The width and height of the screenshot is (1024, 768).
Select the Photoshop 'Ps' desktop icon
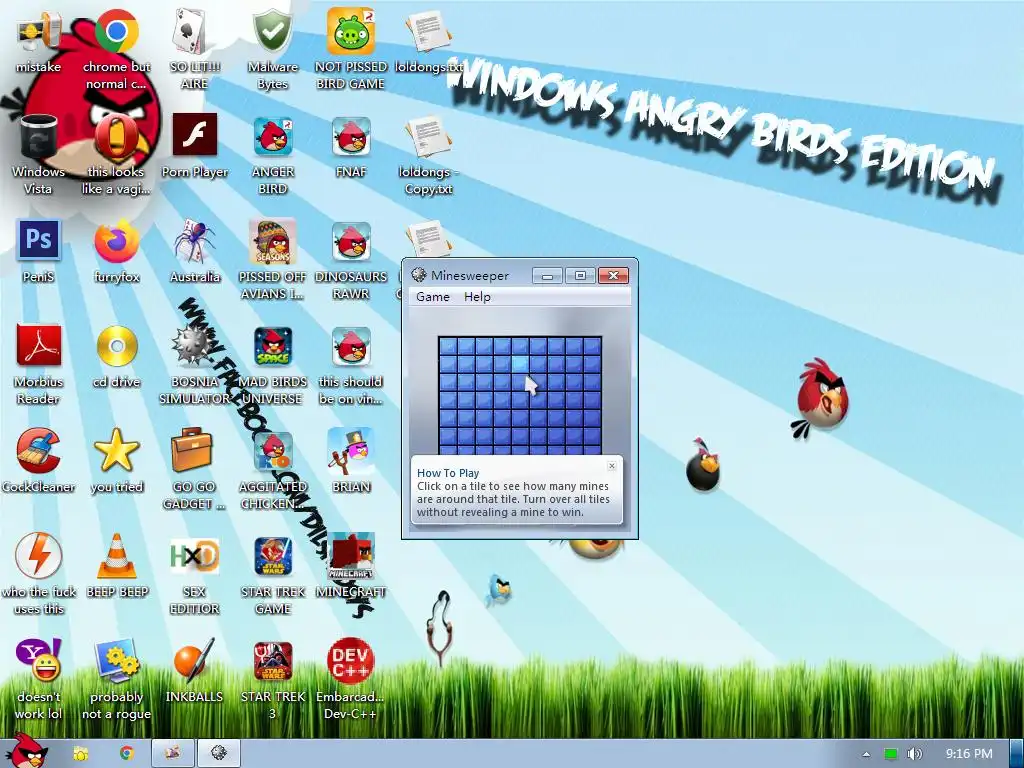[39, 240]
